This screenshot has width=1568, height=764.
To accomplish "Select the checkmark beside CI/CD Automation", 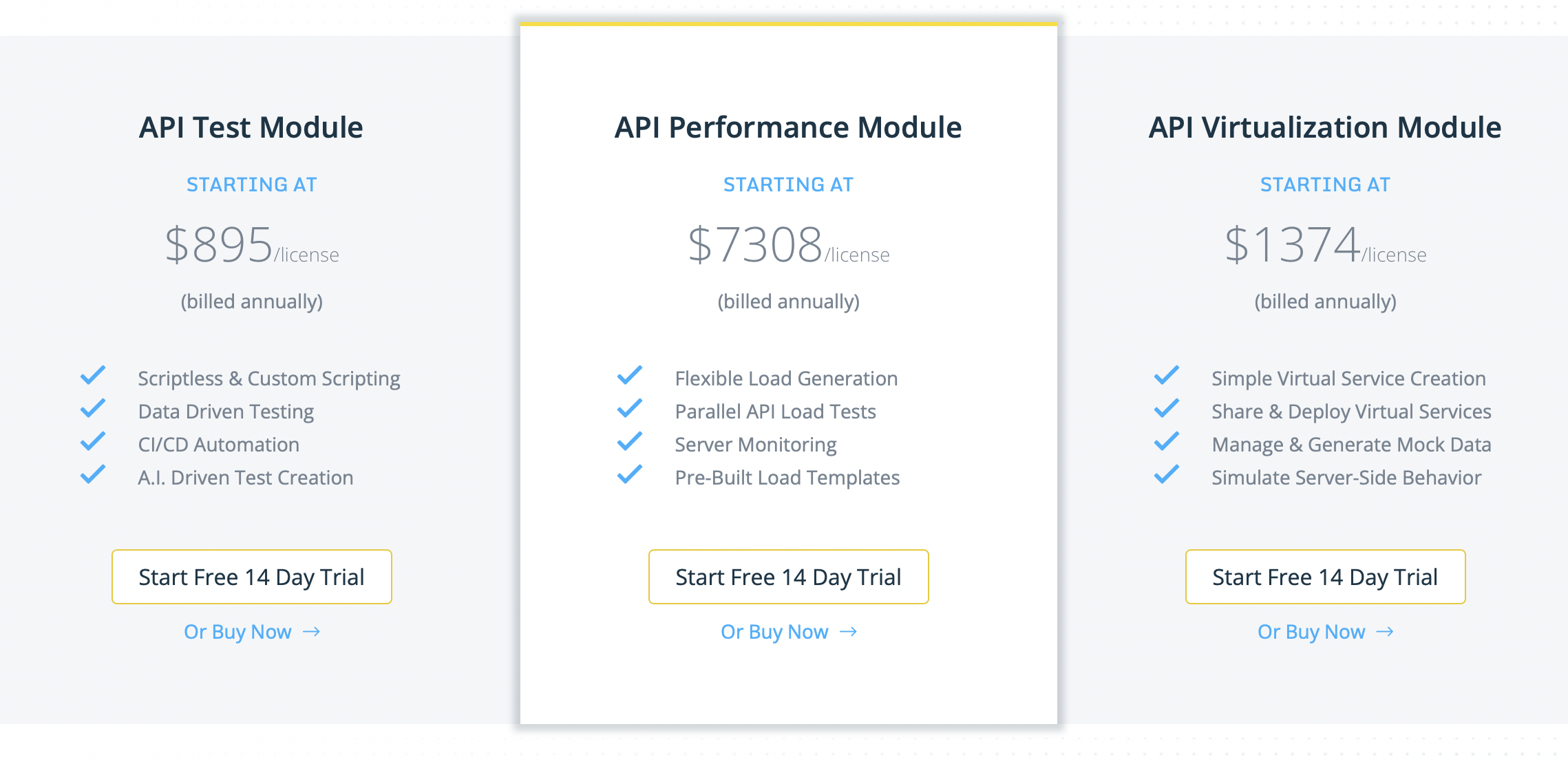I will (94, 442).
